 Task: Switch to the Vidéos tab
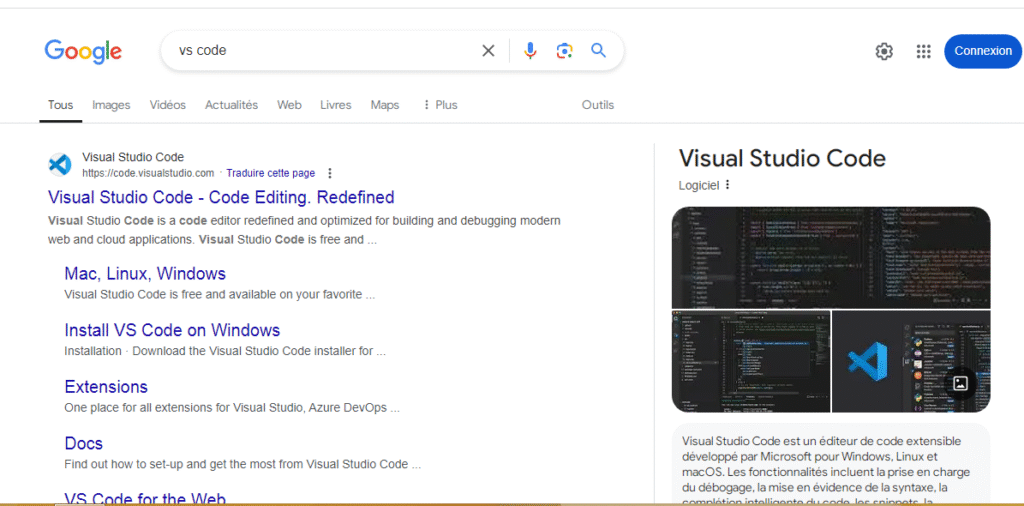[167, 105]
